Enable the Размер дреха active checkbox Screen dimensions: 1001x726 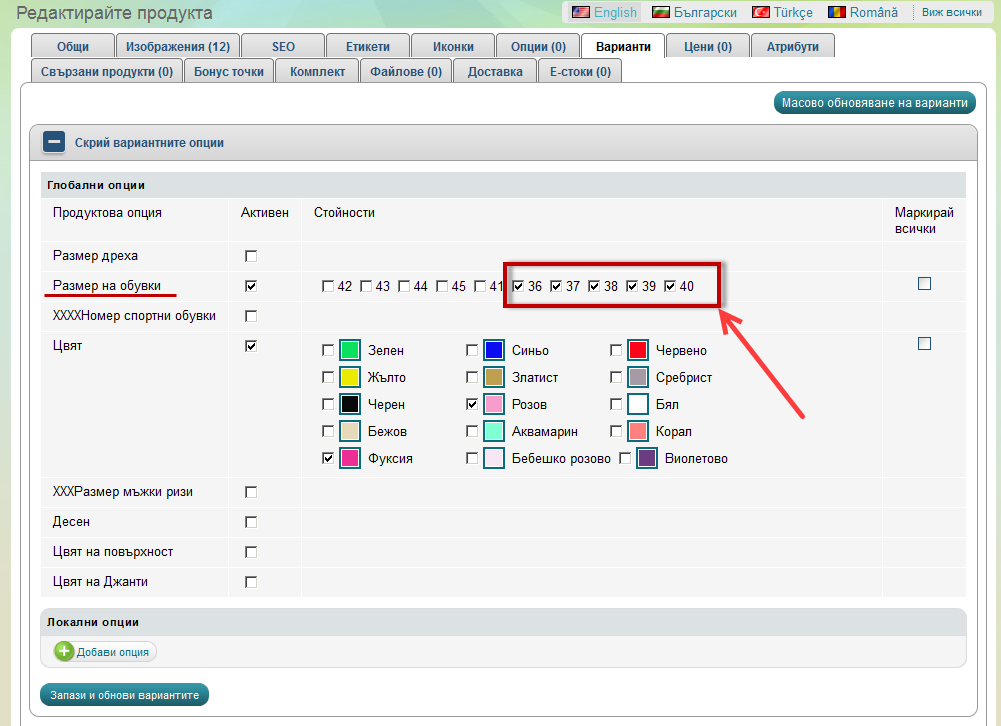251,256
